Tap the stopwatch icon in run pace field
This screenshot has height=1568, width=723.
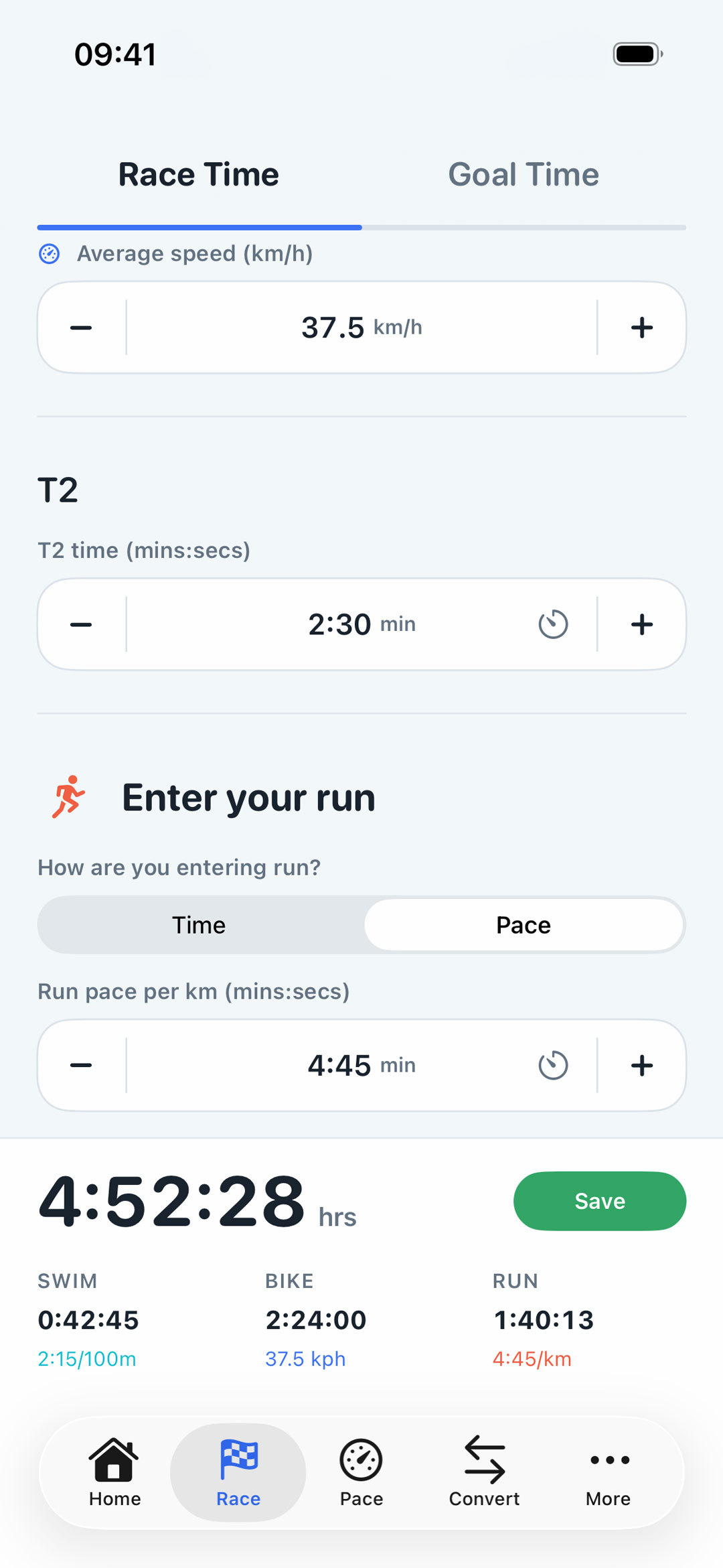point(554,1065)
